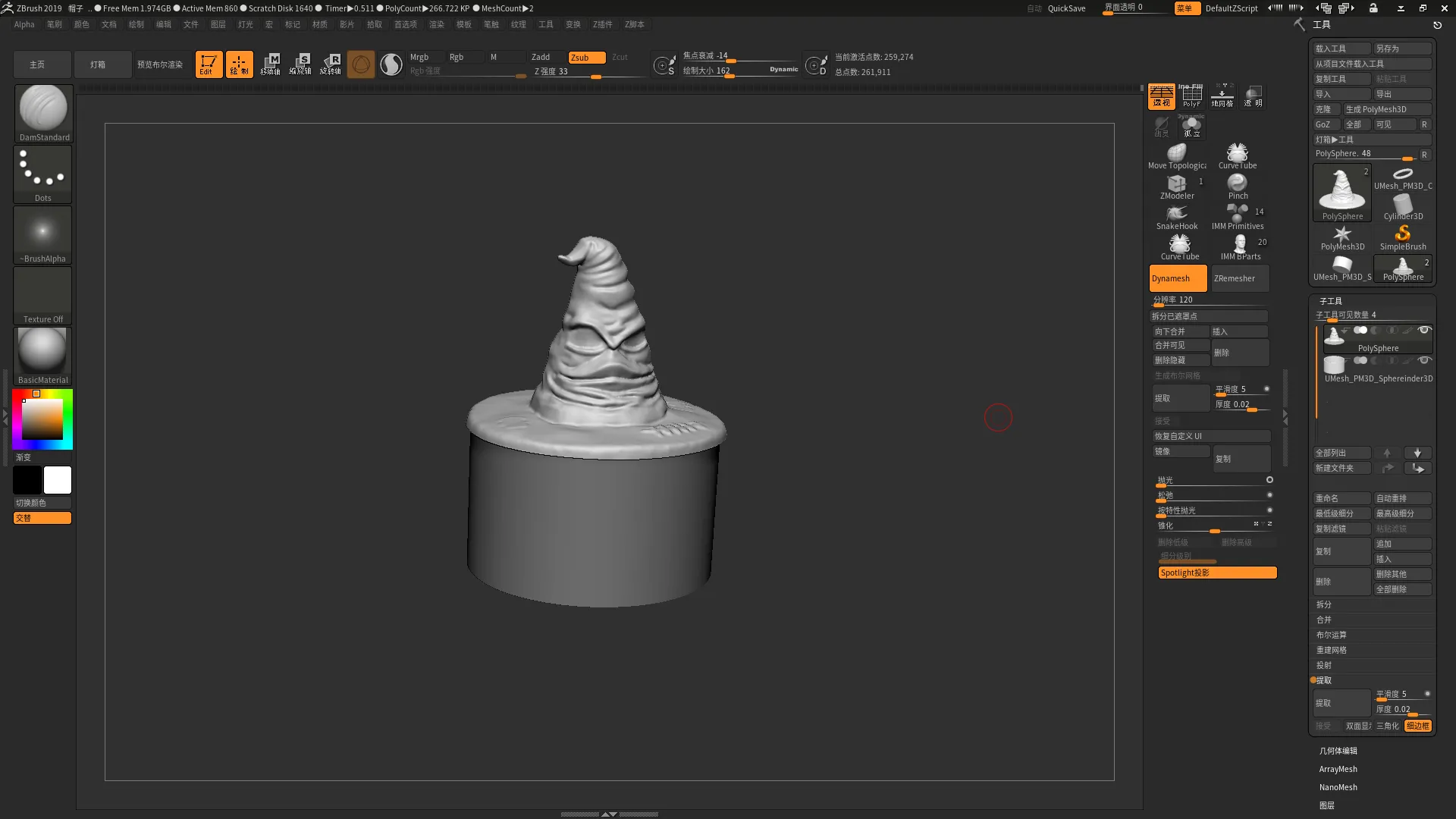Screen dimensions: 1456x819
Task: Click the ZRemesher button
Action: coord(1239,278)
